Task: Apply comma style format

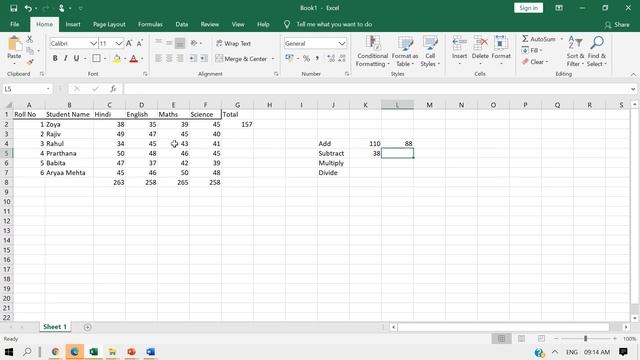Action: pyautogui.click(x=317, y=58)
